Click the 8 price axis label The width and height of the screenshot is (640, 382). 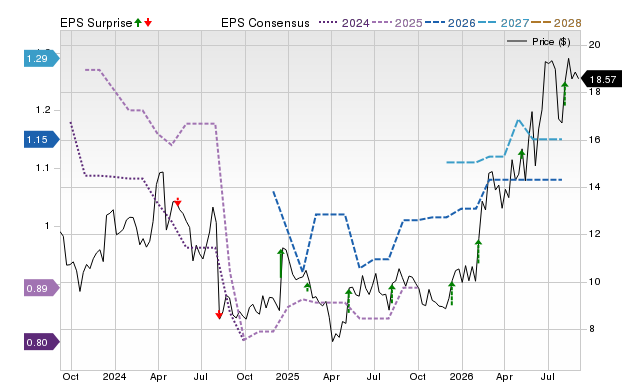[x=591, y=329]
